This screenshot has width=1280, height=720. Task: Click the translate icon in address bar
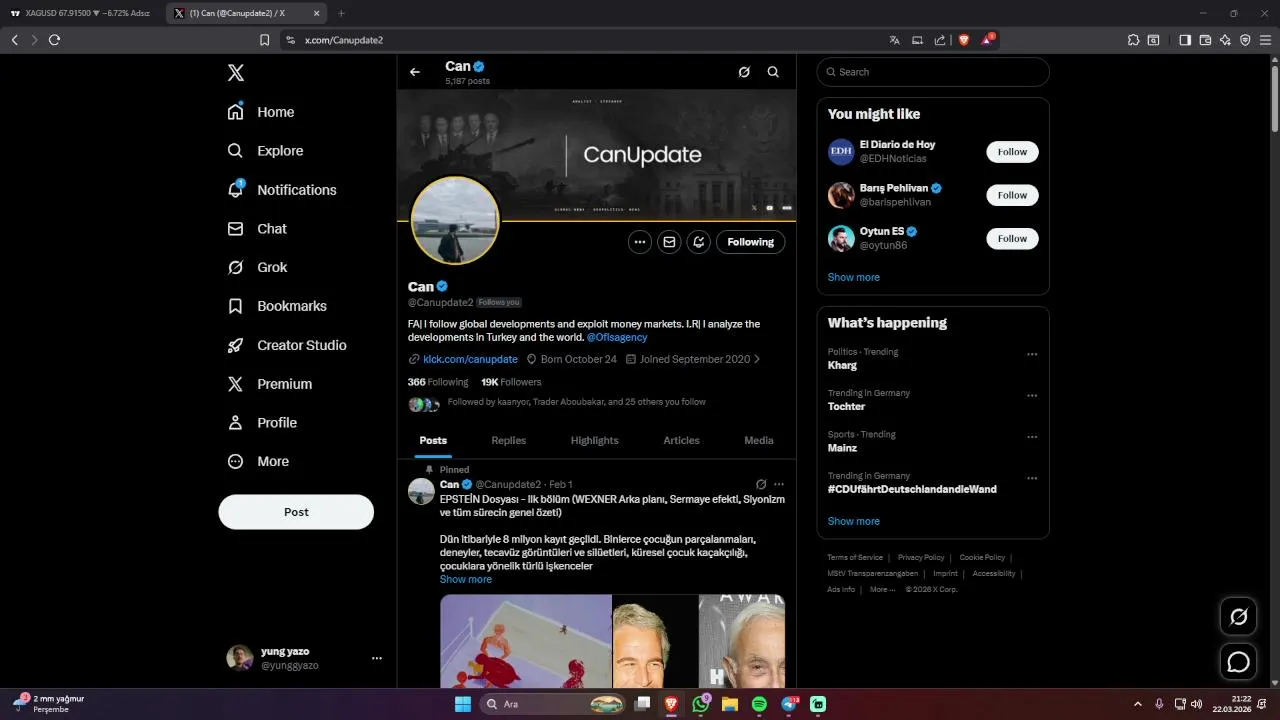tap(894, 40)
